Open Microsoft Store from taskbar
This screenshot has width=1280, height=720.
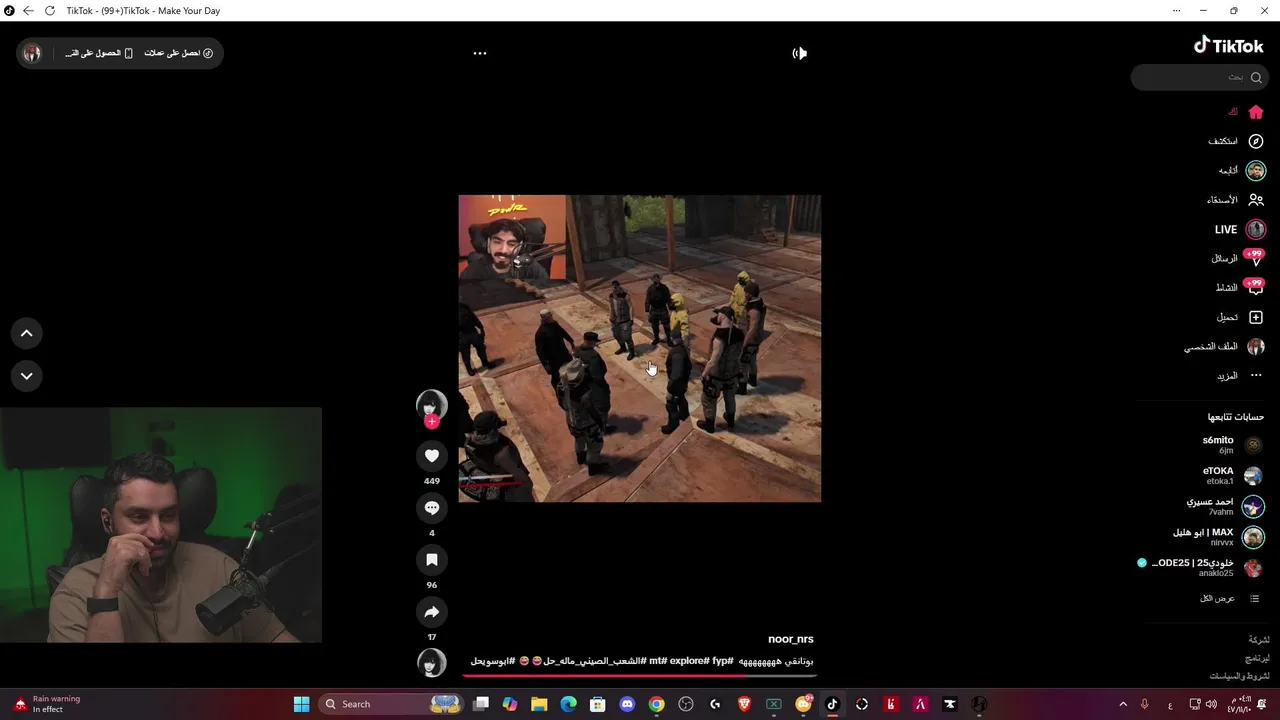point(598,704)
